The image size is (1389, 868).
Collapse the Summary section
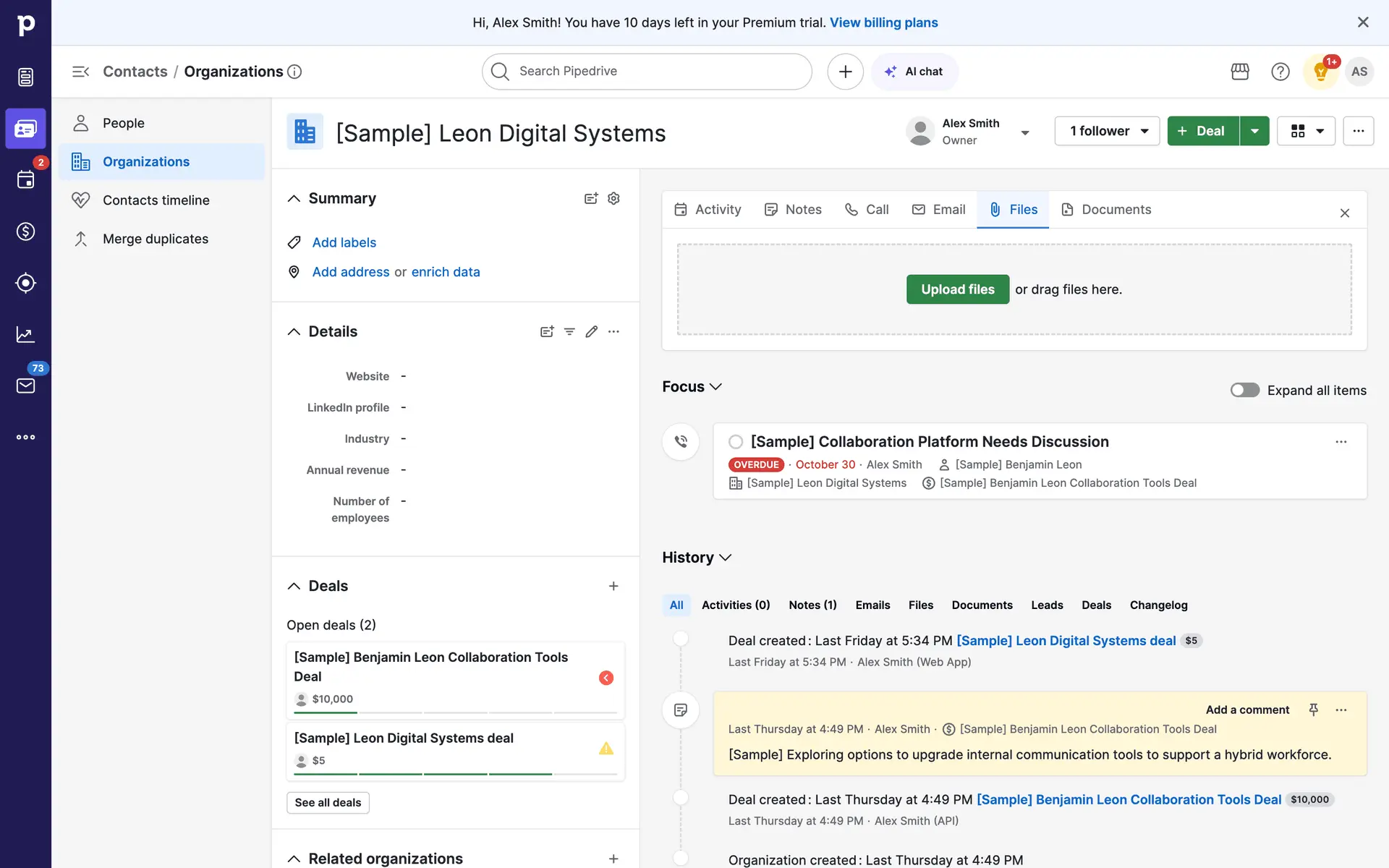(294, 198)
